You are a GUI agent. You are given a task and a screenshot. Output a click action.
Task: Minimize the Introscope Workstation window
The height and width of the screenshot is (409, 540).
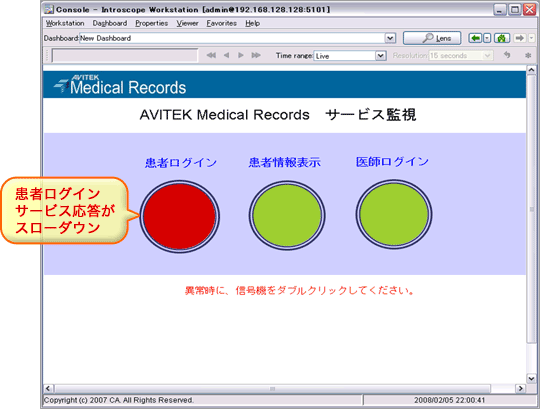[499, 9]
